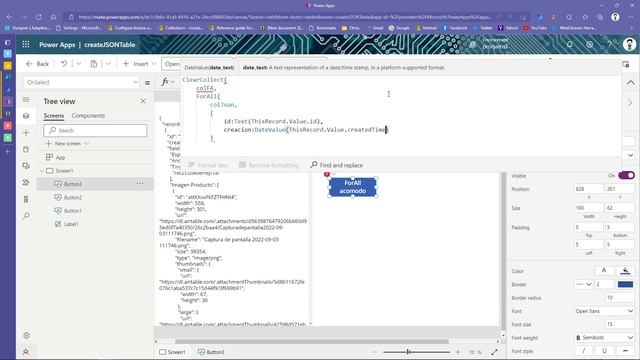Open the Data sources pane icon
640x360 pixels.
(x=26, y=149)
